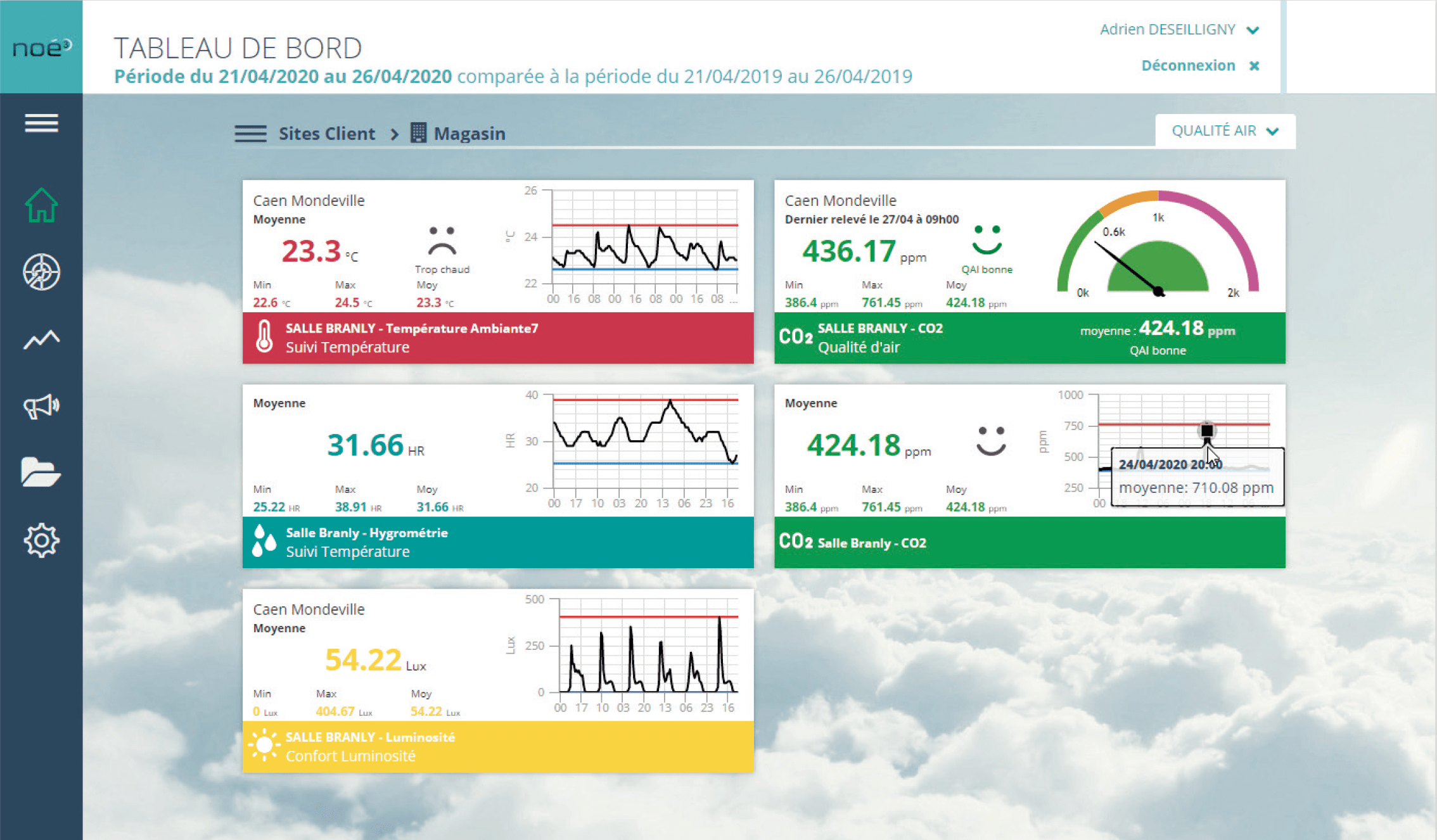
Task: Open the sidebar hamburger menu
Action: click(41, 123)
